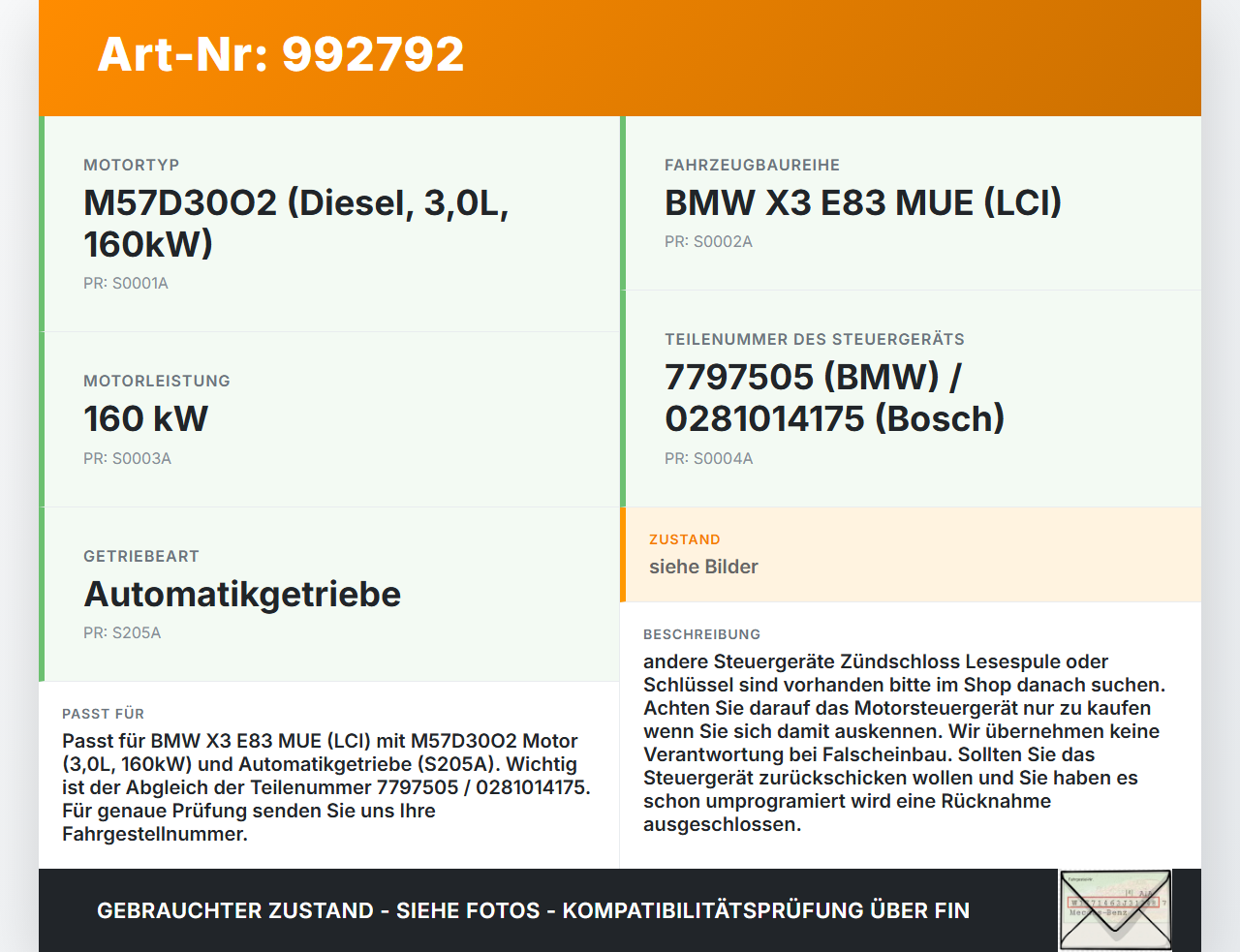Click the 'MOTORTYP' label
1240x952 pixels.
(x=132, y=165)
